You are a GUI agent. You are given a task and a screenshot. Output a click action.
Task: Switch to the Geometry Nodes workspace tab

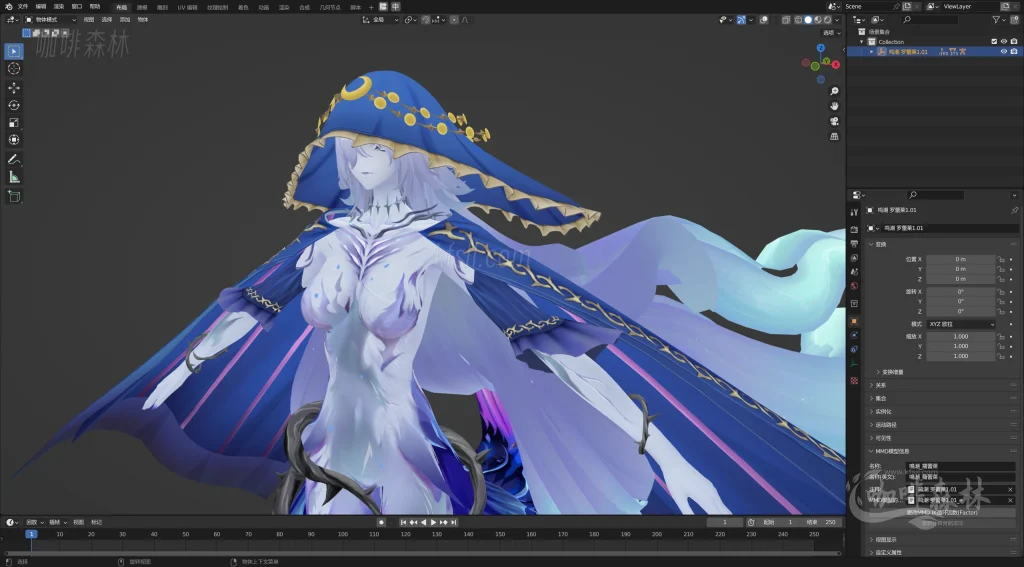click(330, 7)
